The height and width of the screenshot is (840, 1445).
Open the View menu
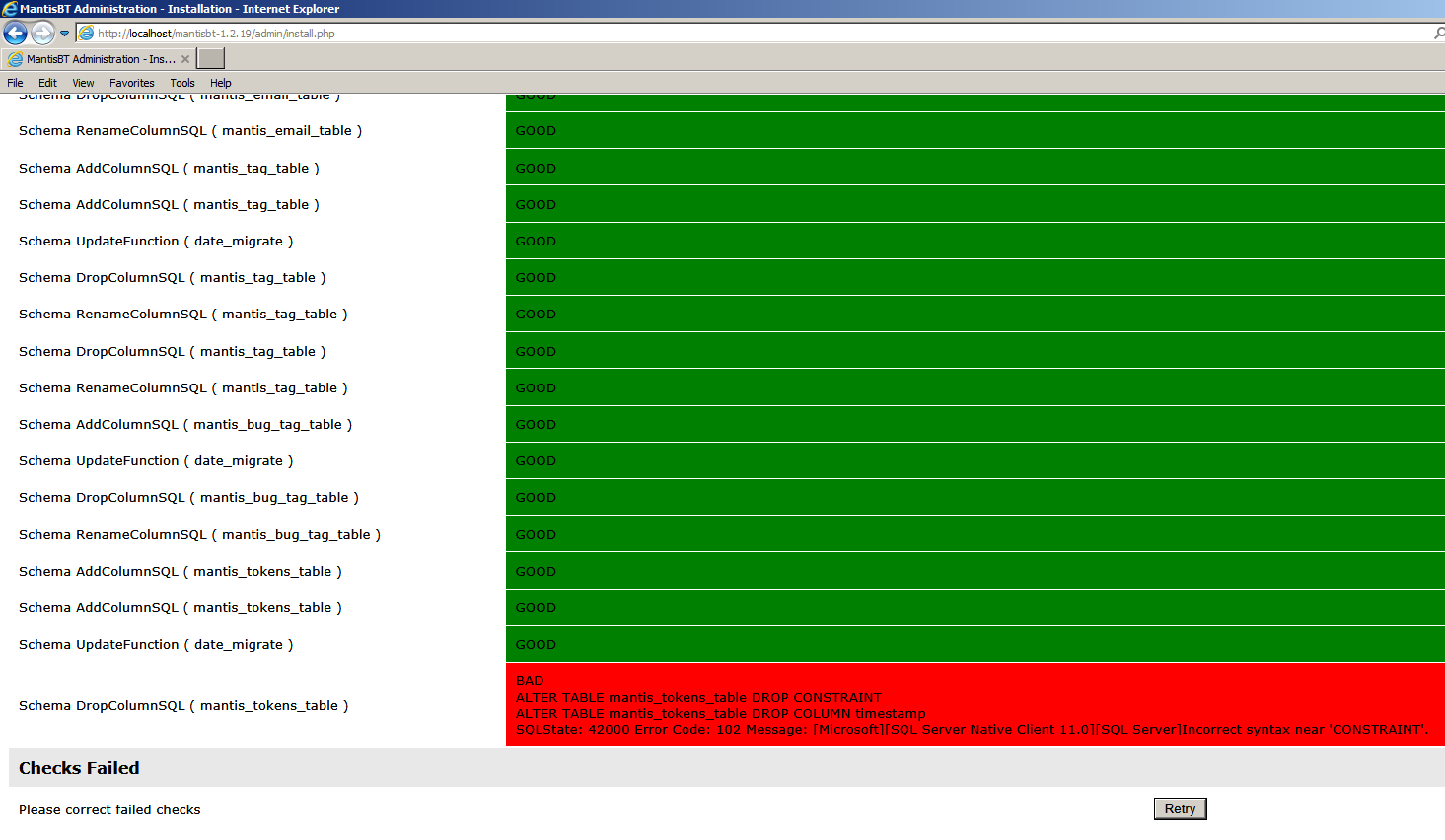(83, 83)
